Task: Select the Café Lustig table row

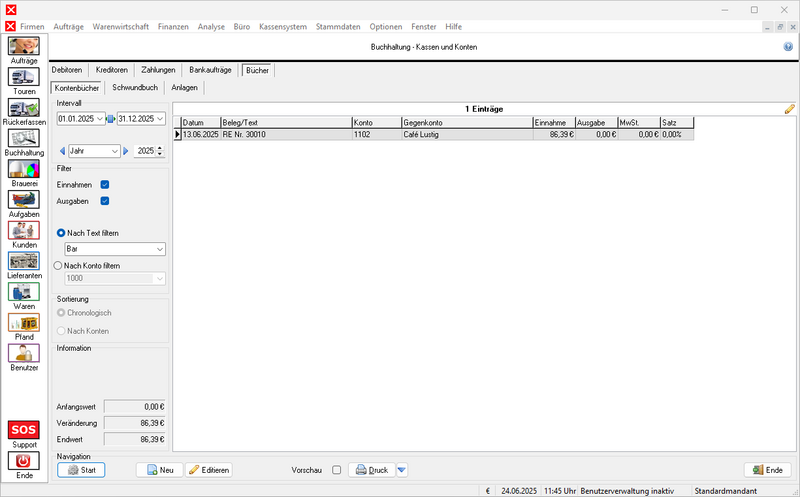Action: [430, 134]
